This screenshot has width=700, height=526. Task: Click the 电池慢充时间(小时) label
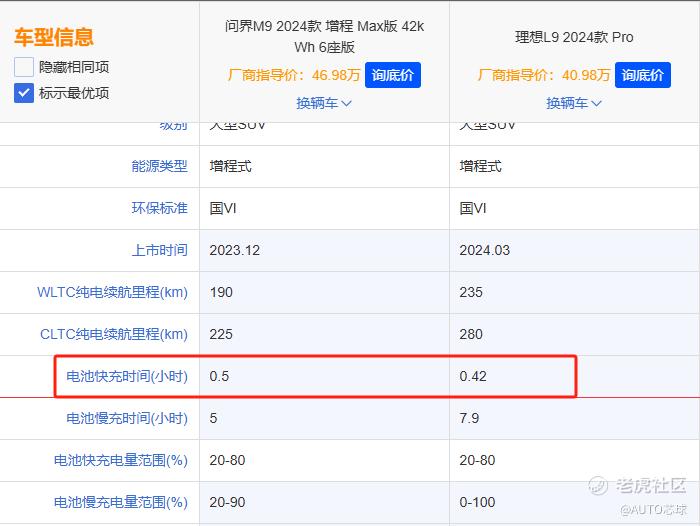(x=127, y=418)
